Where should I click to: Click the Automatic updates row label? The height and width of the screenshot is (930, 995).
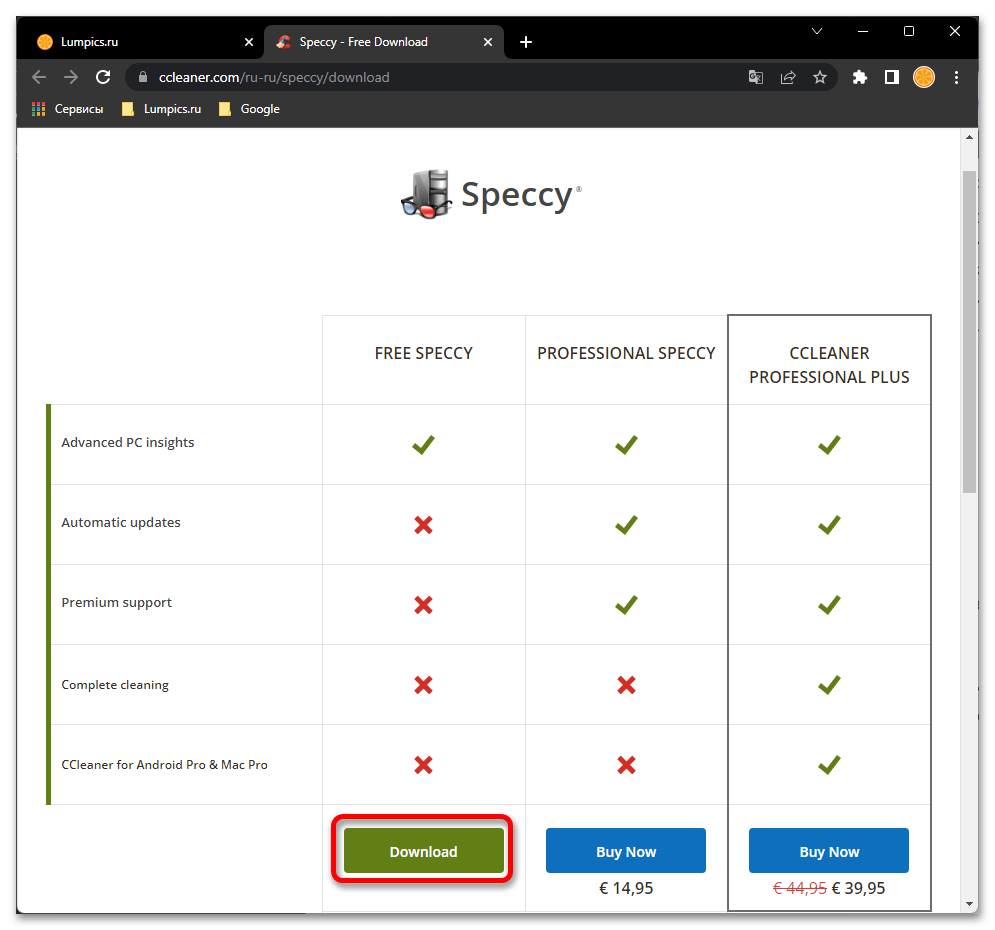pyautogui.click(x=121, y=522)
